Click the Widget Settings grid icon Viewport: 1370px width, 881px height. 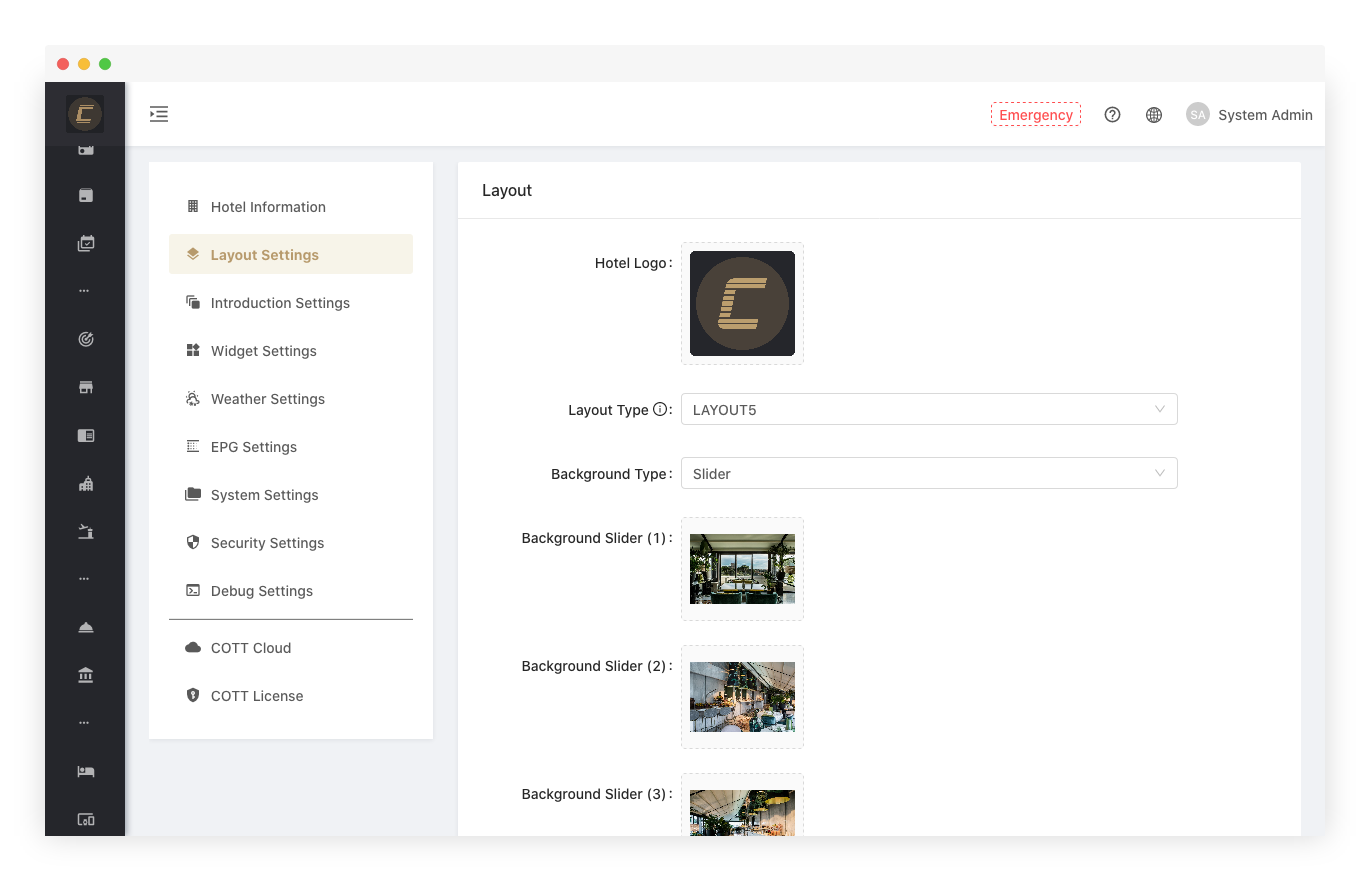coord(193,350)
